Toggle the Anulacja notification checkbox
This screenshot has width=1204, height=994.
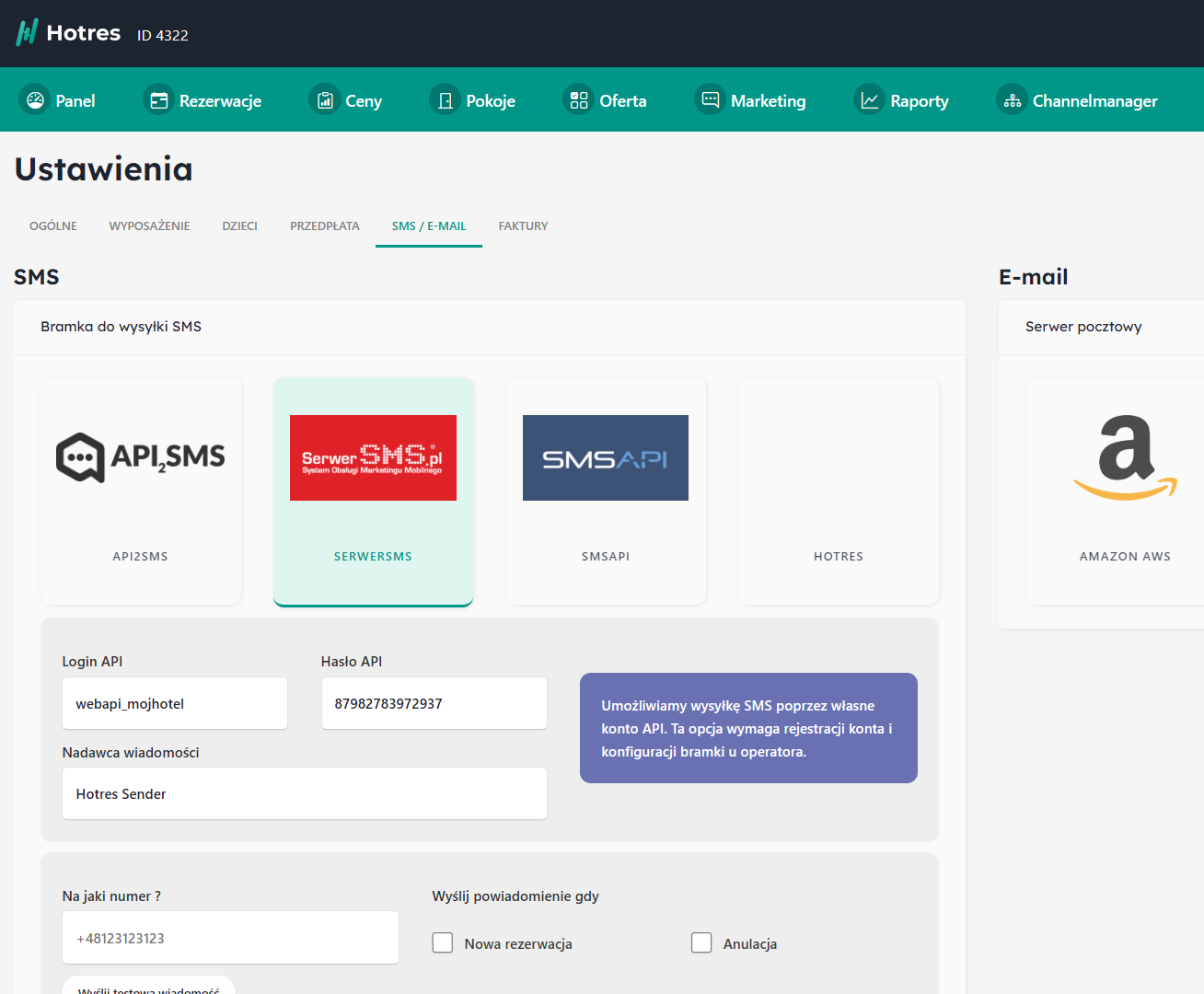[701, 943]
